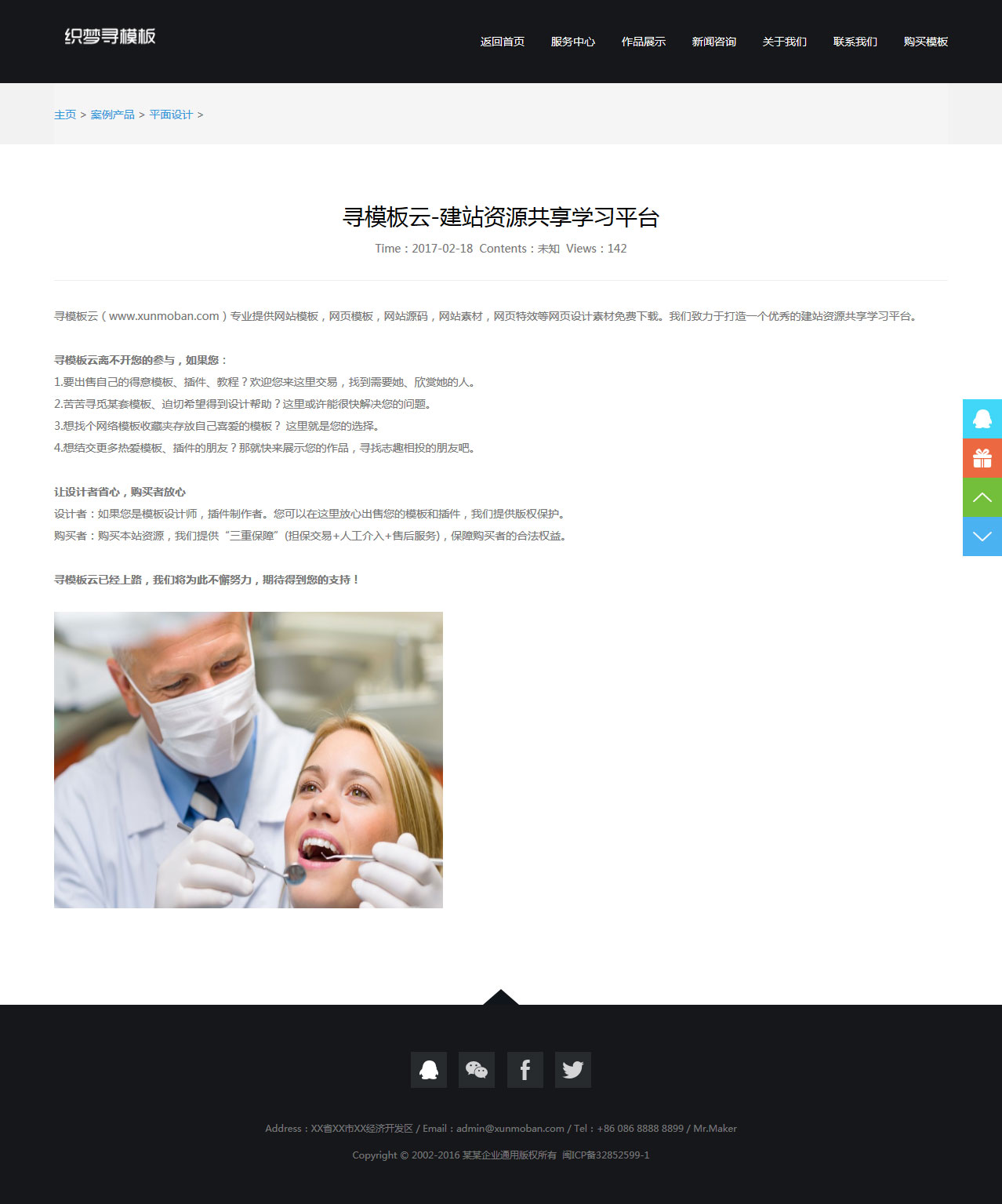Click the Facebook icon in the footer
Image resolution: width=1002 pixels, height=1204 pixels.
(x=525, y=1070)
